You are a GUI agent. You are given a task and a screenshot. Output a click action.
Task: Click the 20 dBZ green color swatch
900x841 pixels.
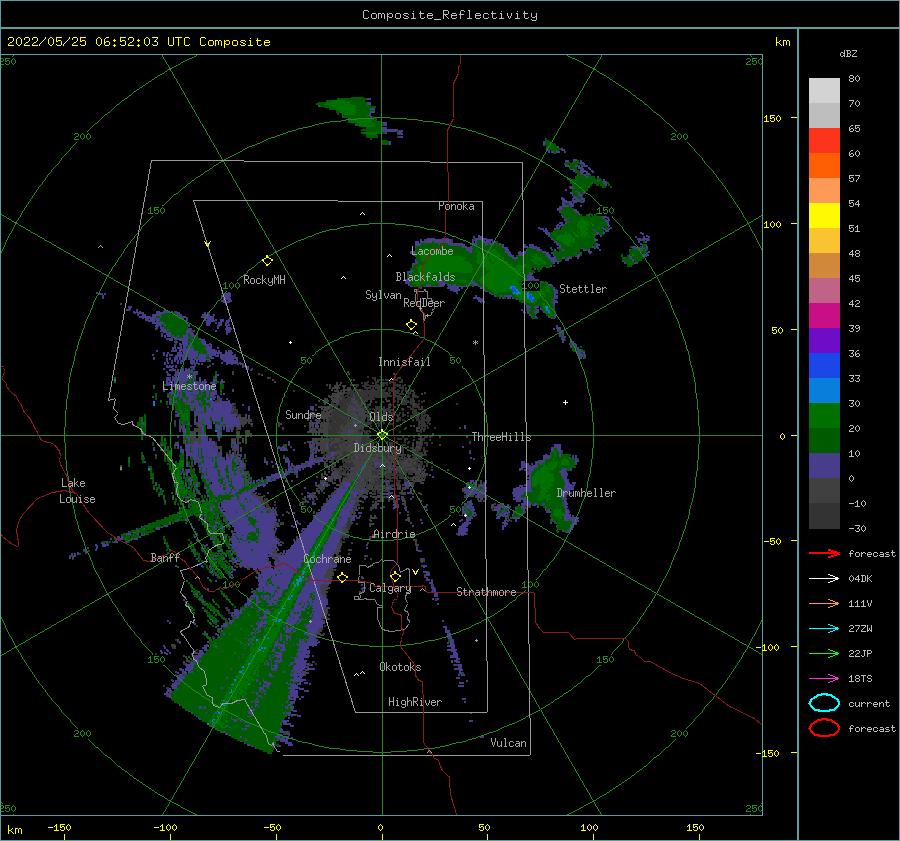tap(824, 440)
